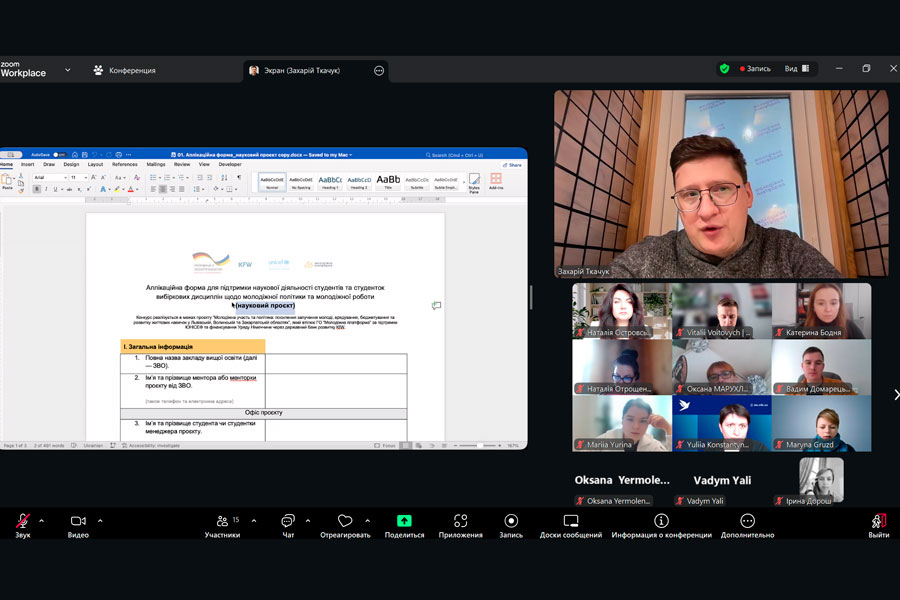Expand the Zoom Workplace dropdown chevron

pos(68,70)
